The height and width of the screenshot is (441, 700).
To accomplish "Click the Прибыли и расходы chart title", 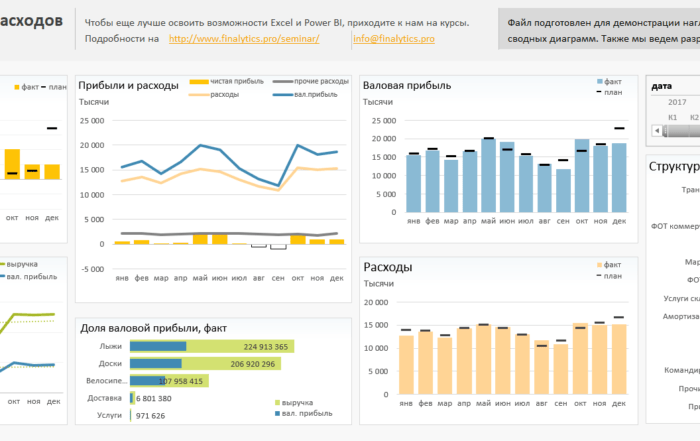I will click(129, 85).
